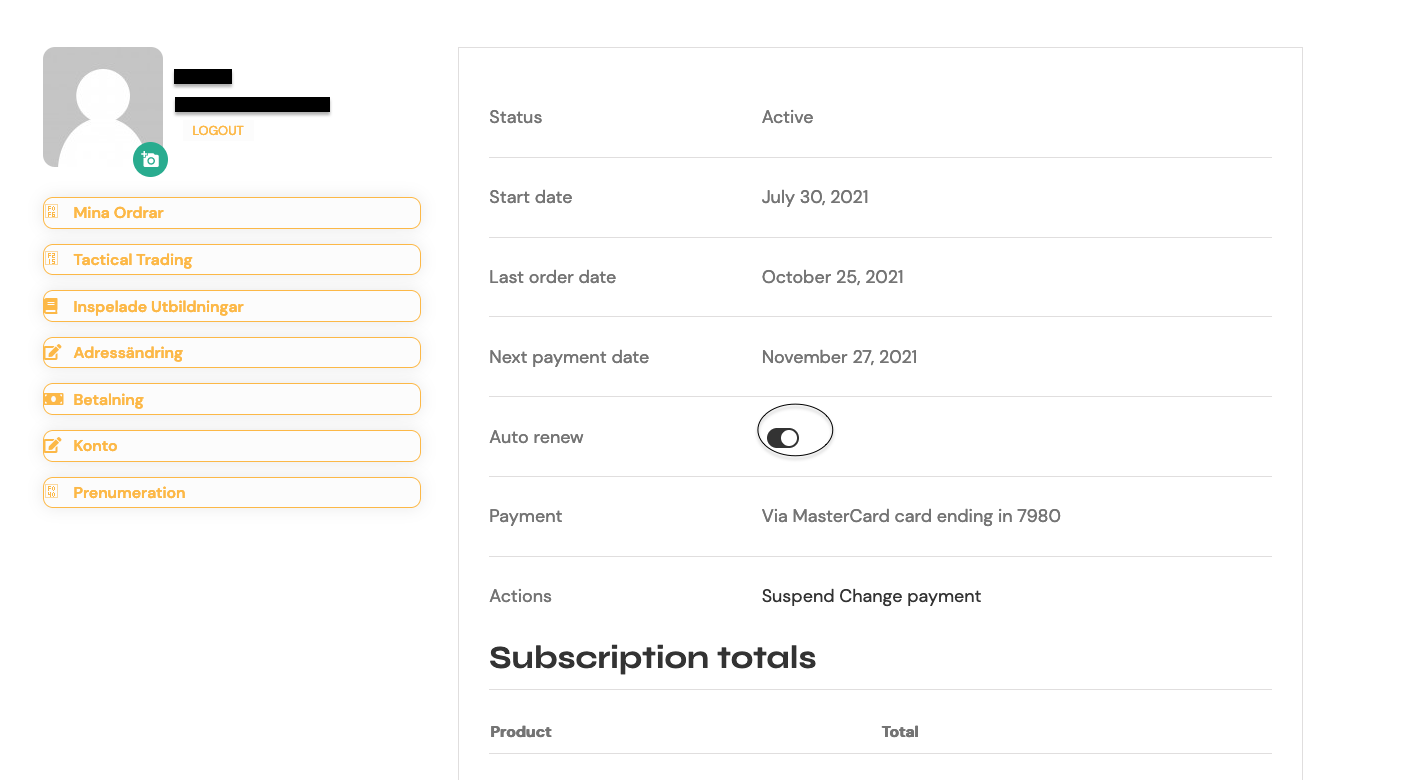Toggle the Auto renew switch

[783, 437]
